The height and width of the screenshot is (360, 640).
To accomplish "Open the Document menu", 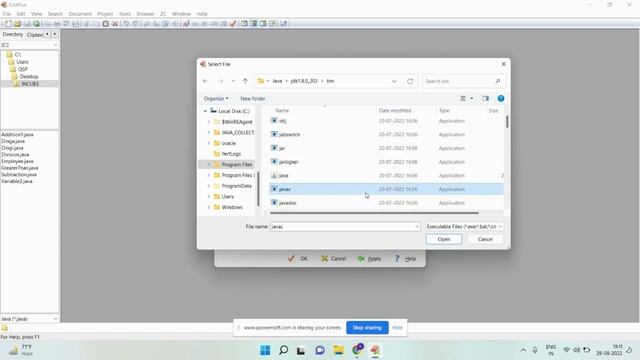I will [80, 14].
